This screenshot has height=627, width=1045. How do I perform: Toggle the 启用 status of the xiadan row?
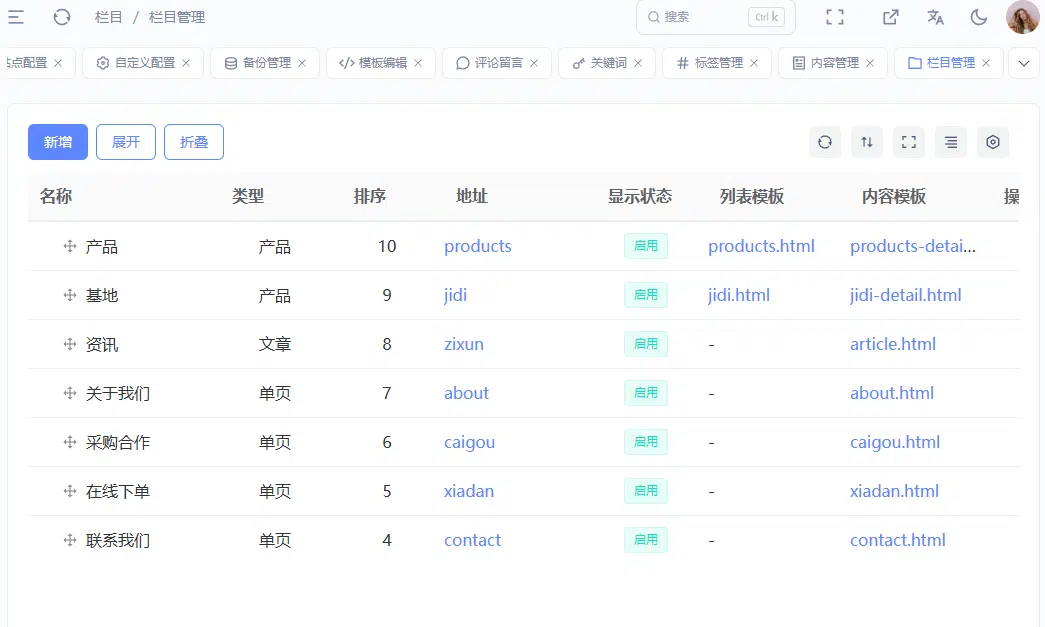(x=646, y=491)
